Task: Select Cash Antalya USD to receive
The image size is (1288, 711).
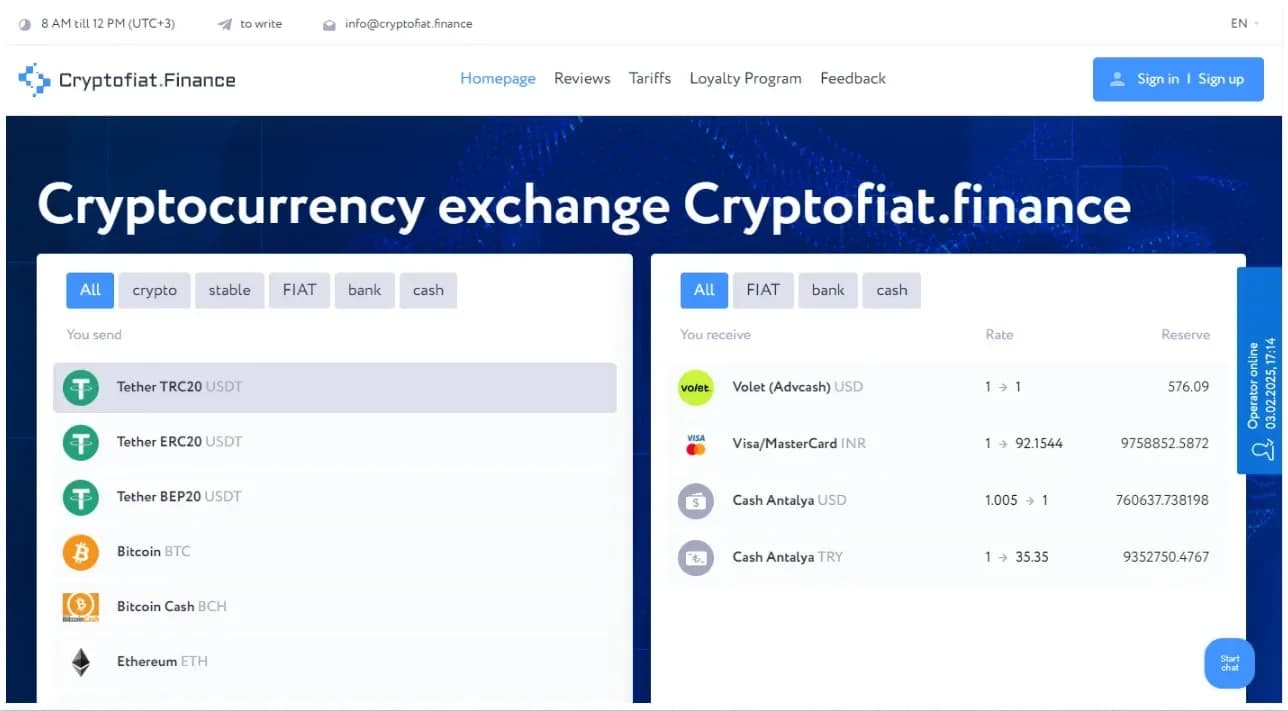Action: (x=790, y=500)
